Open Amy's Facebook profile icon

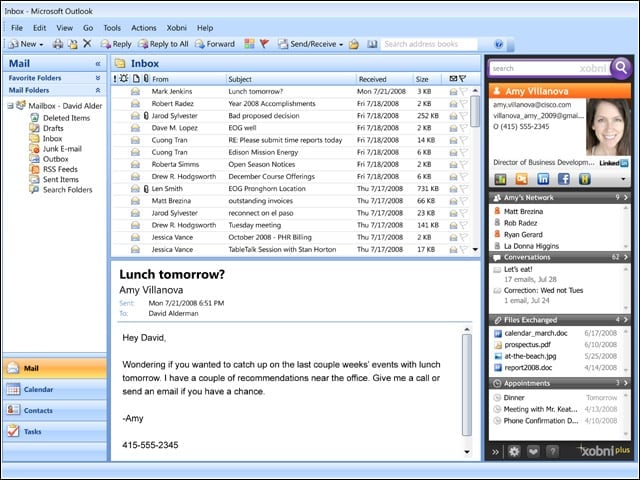(564, 179)
